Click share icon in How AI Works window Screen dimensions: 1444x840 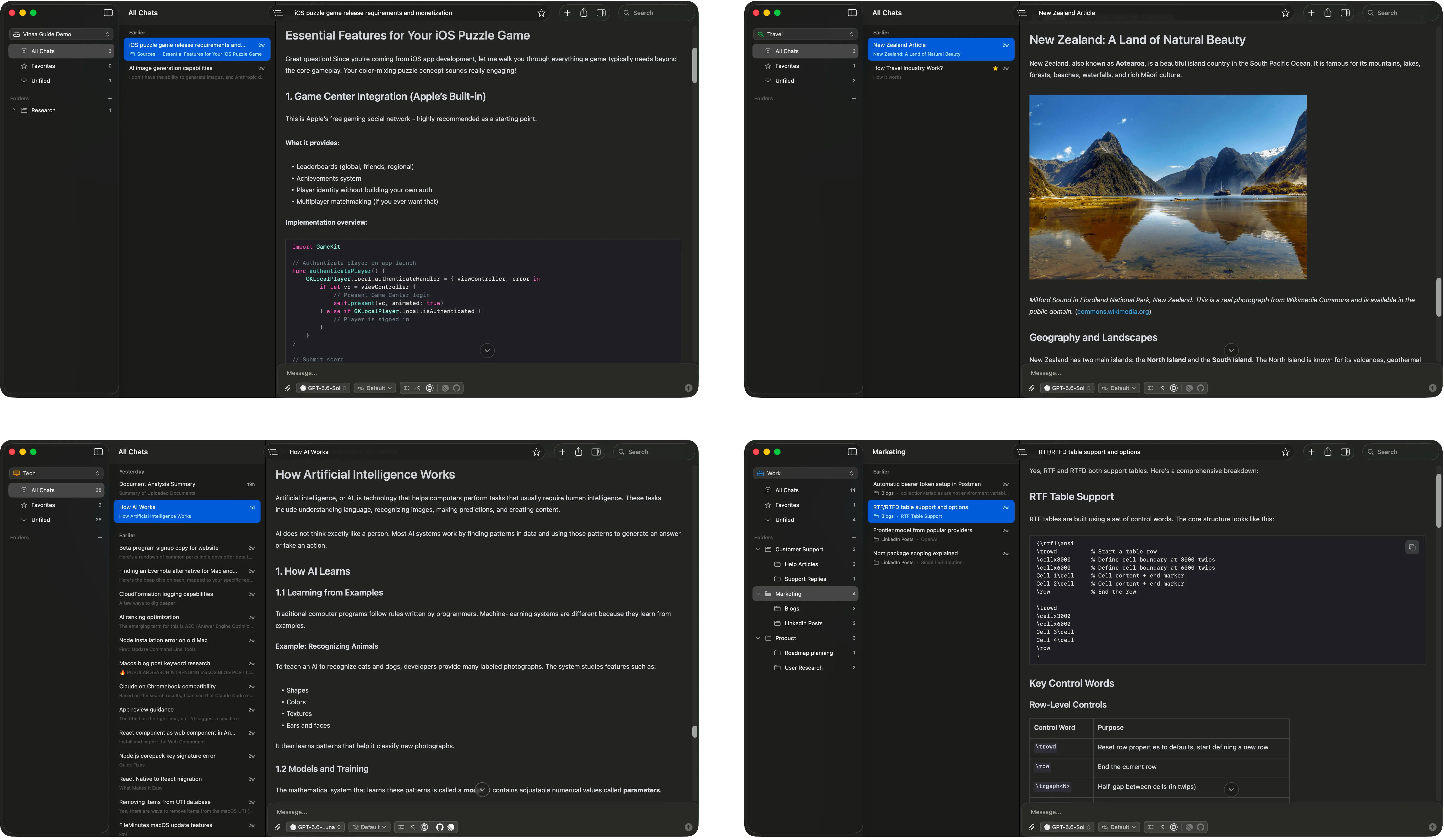click(579, 452)
